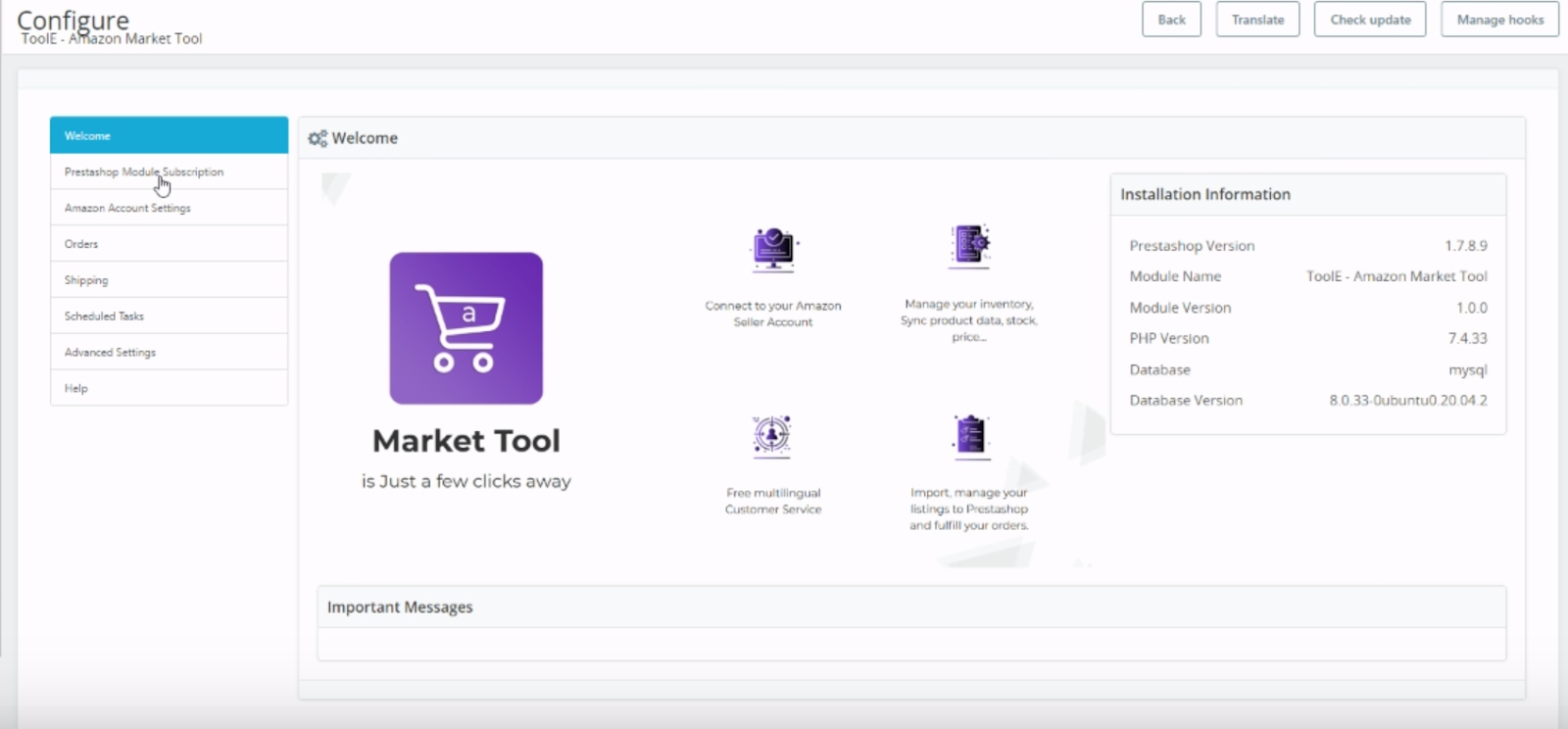
Task: Click the Connect to Amazon Seller Account icon
Action: [774, 250]
